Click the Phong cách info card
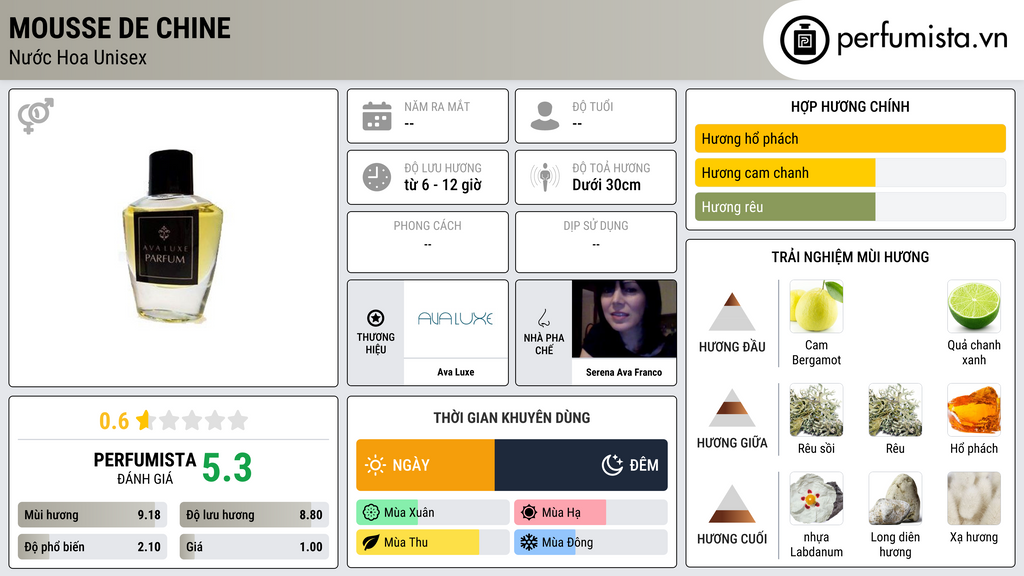 click(428, 242)
